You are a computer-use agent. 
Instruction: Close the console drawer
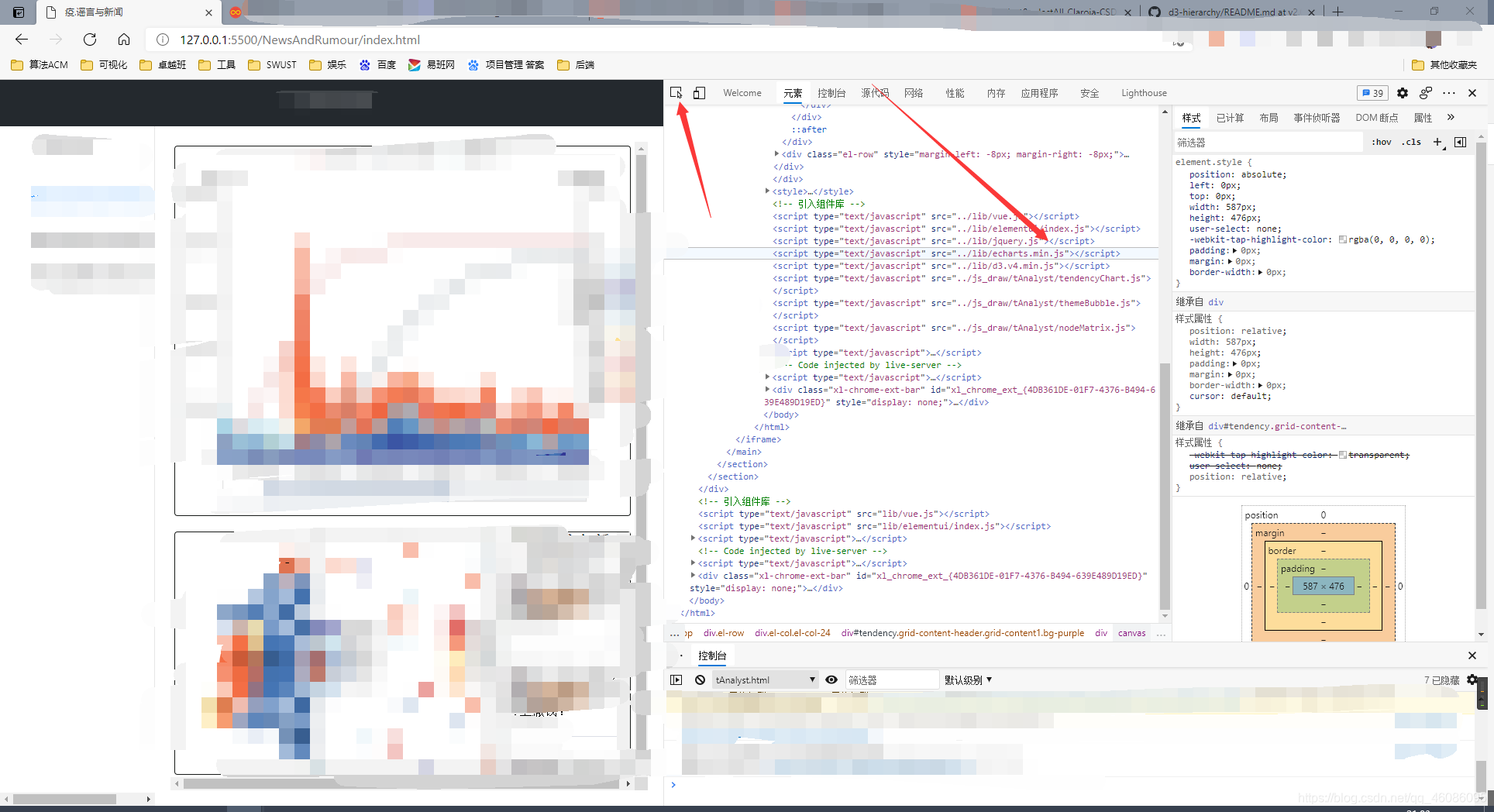point(1472,655)
